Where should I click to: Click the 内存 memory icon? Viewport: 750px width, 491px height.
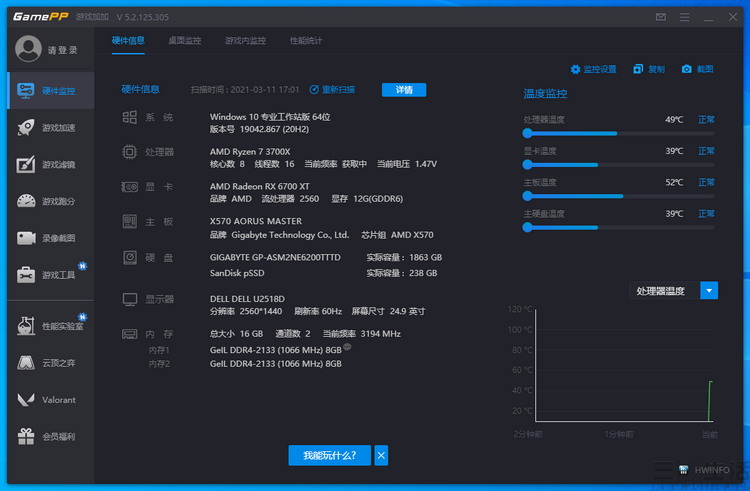130,334
